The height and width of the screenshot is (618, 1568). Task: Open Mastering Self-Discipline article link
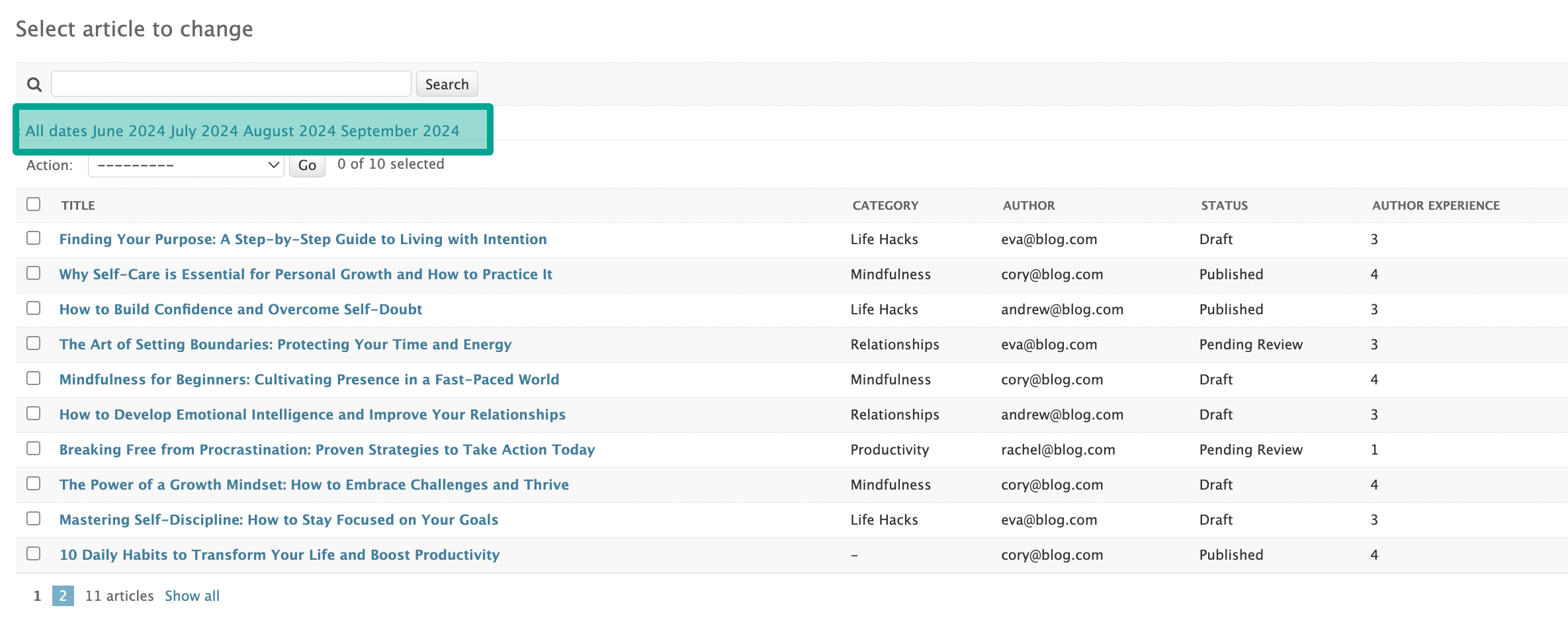tap(279, 520)
